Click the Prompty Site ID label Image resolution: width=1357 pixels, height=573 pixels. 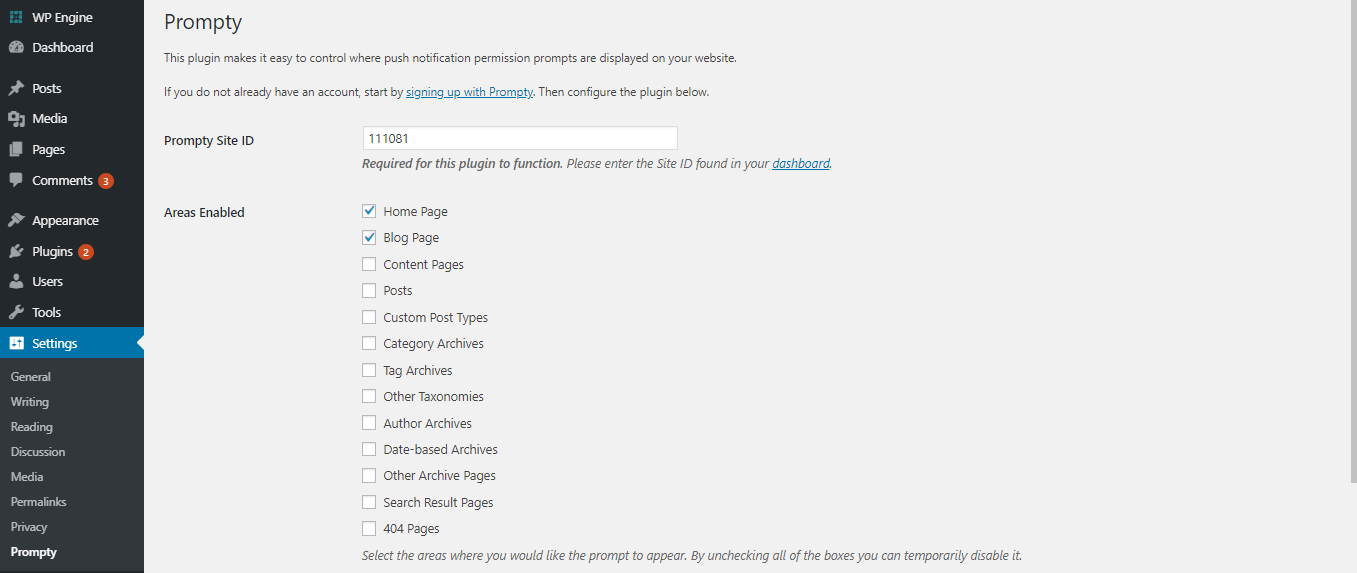pyautogui.click(x=209, y=141)
